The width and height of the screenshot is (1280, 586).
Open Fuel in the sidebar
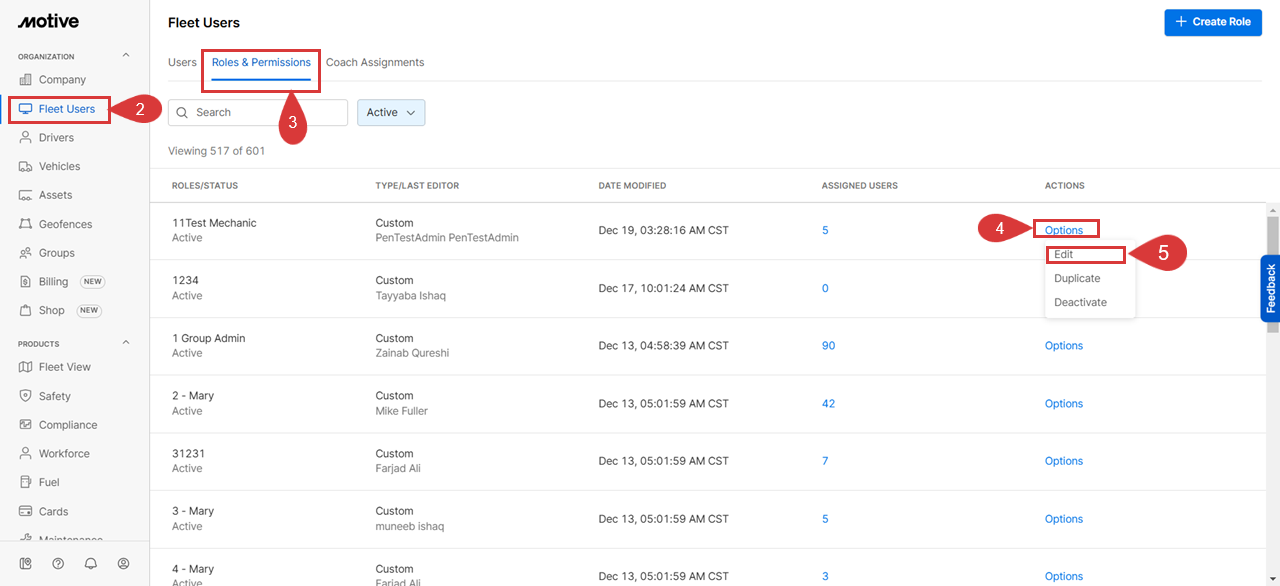[49, 482]
